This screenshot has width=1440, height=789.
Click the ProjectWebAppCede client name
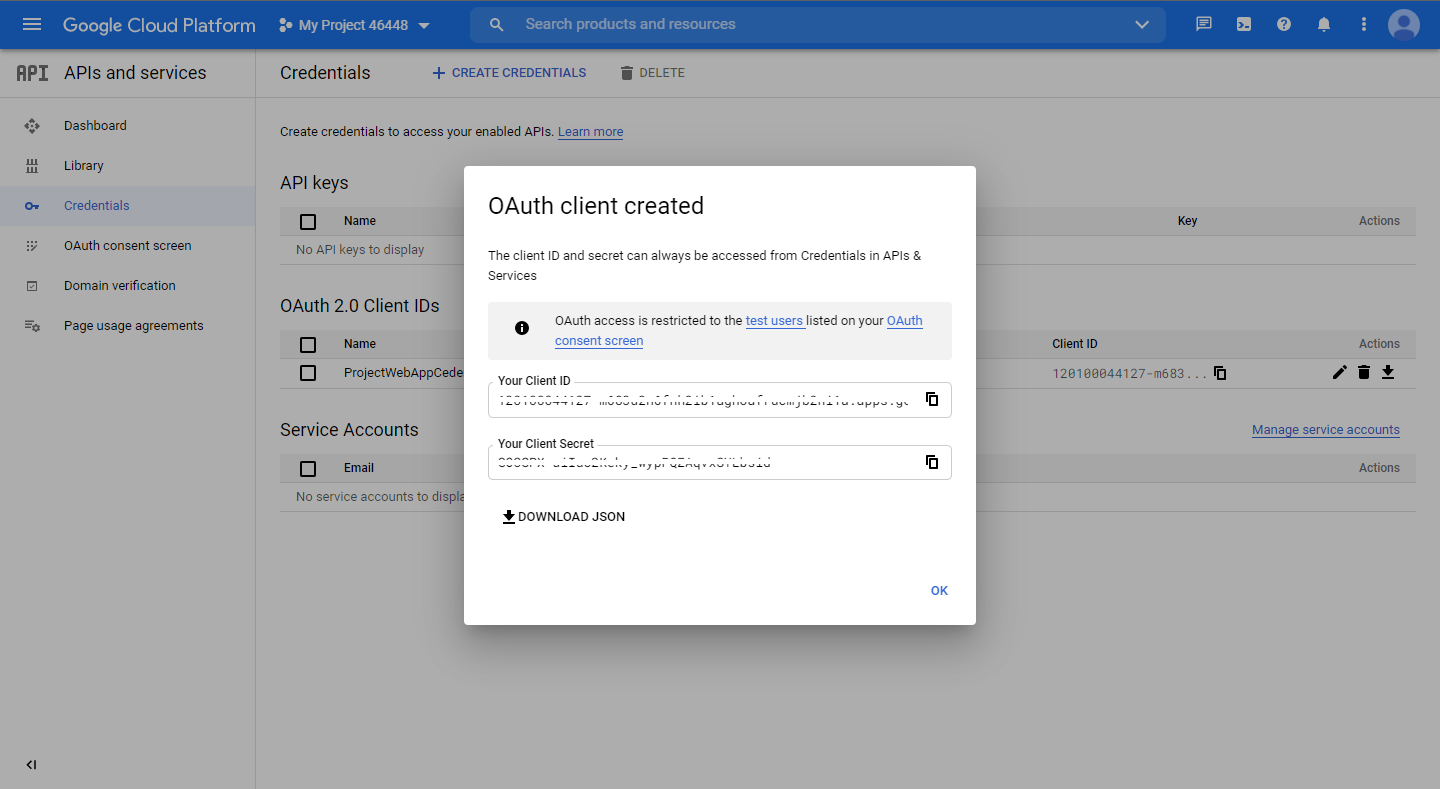pyautogui.click(x=403, y=373)
